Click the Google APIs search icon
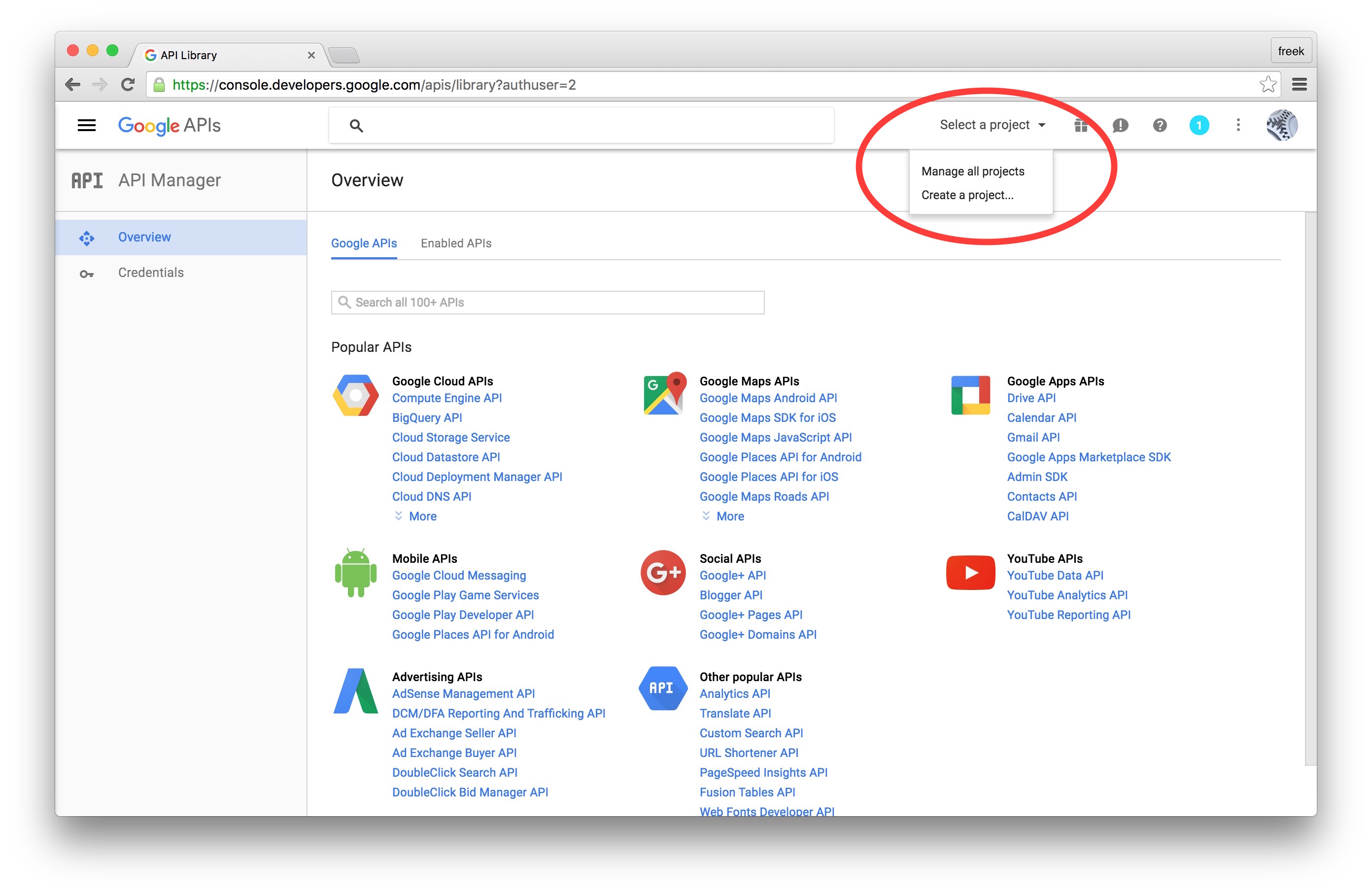1372x895 pixels. (x=354, y=124)
